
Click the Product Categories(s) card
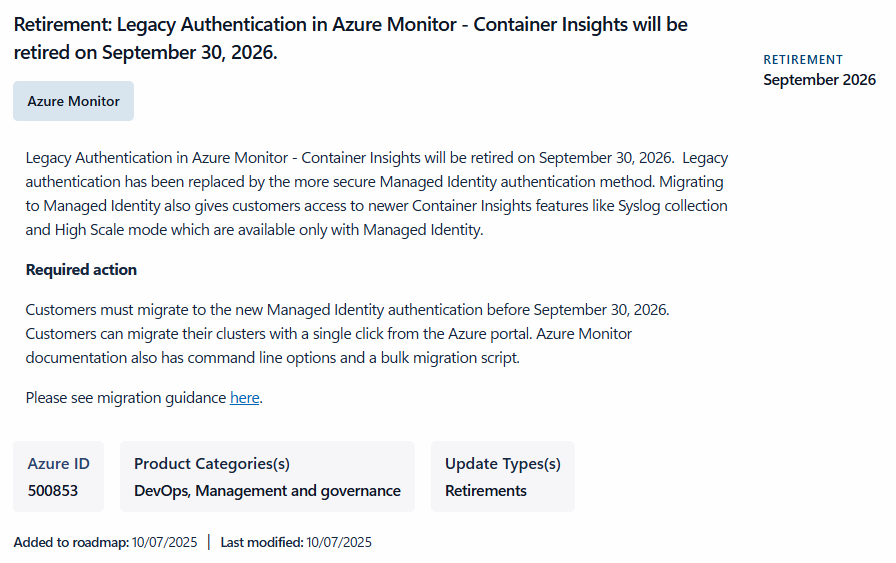(267, 477)
